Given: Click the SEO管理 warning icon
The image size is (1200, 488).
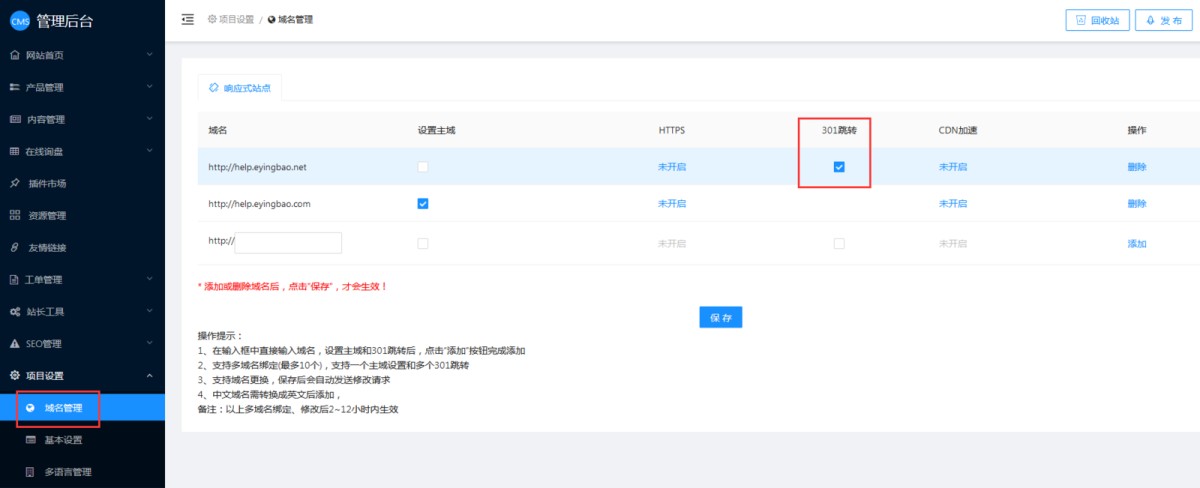Looking at the screenshot, I should [14, 343].
